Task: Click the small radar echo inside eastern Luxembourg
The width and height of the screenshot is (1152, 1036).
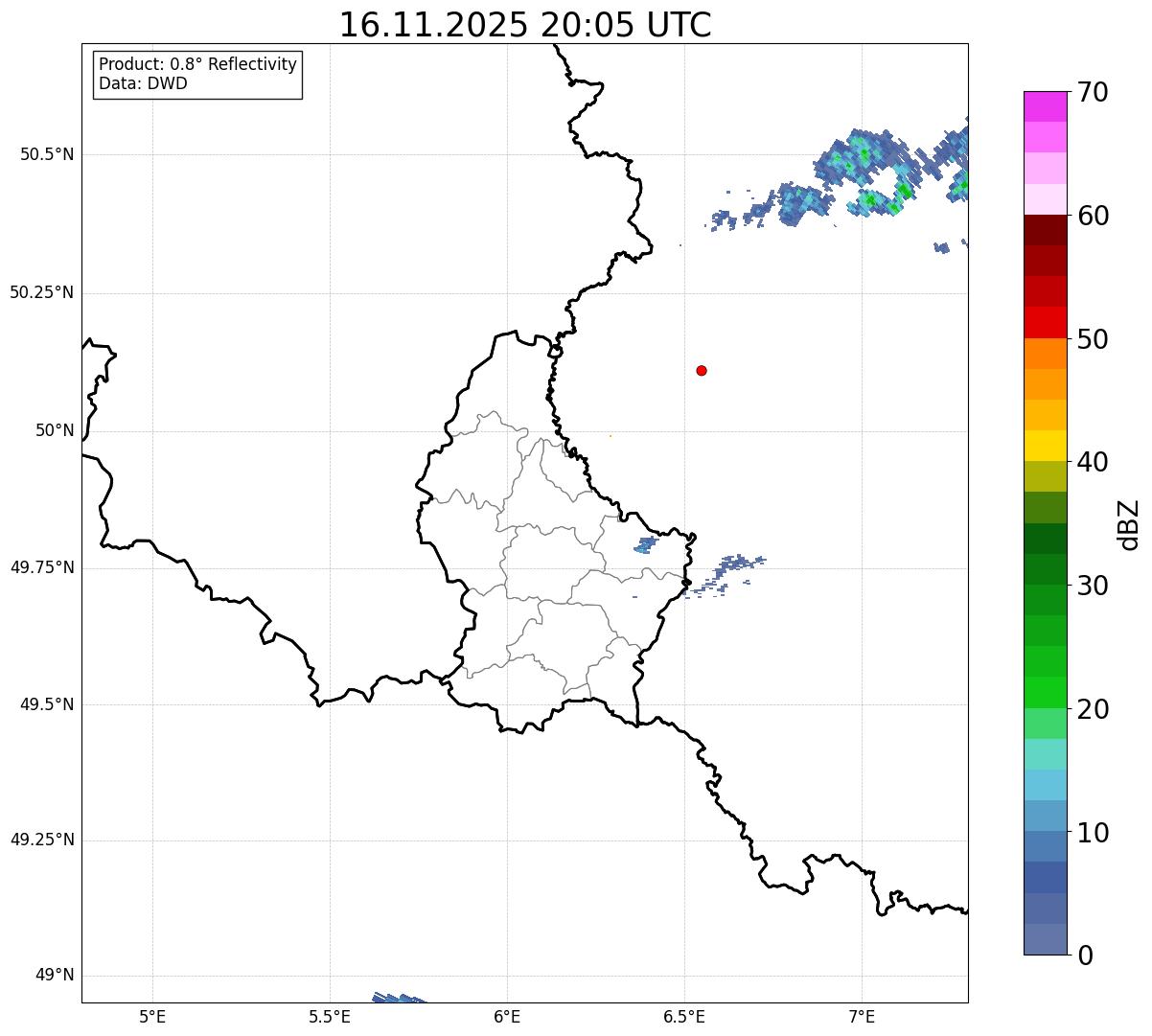Action: coord(646,545)
